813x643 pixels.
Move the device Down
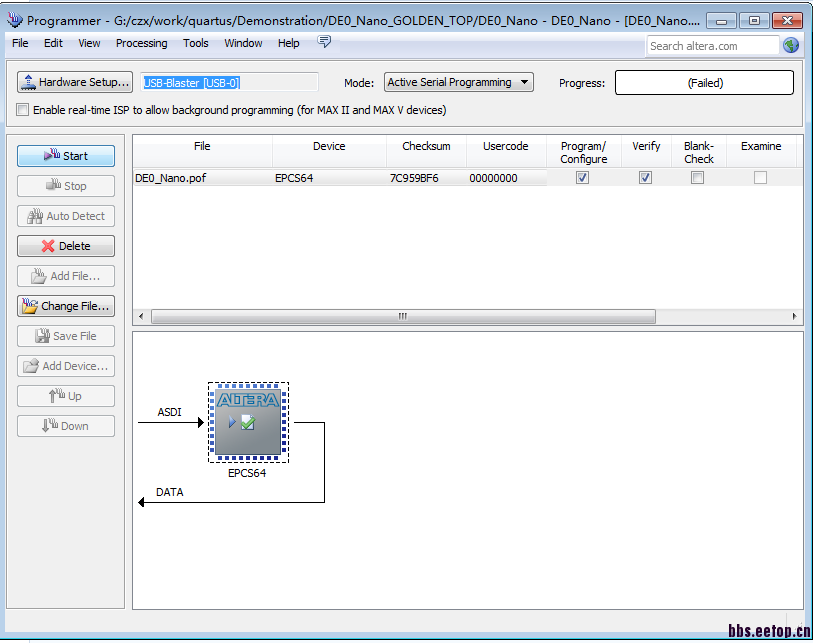[66, 426]
